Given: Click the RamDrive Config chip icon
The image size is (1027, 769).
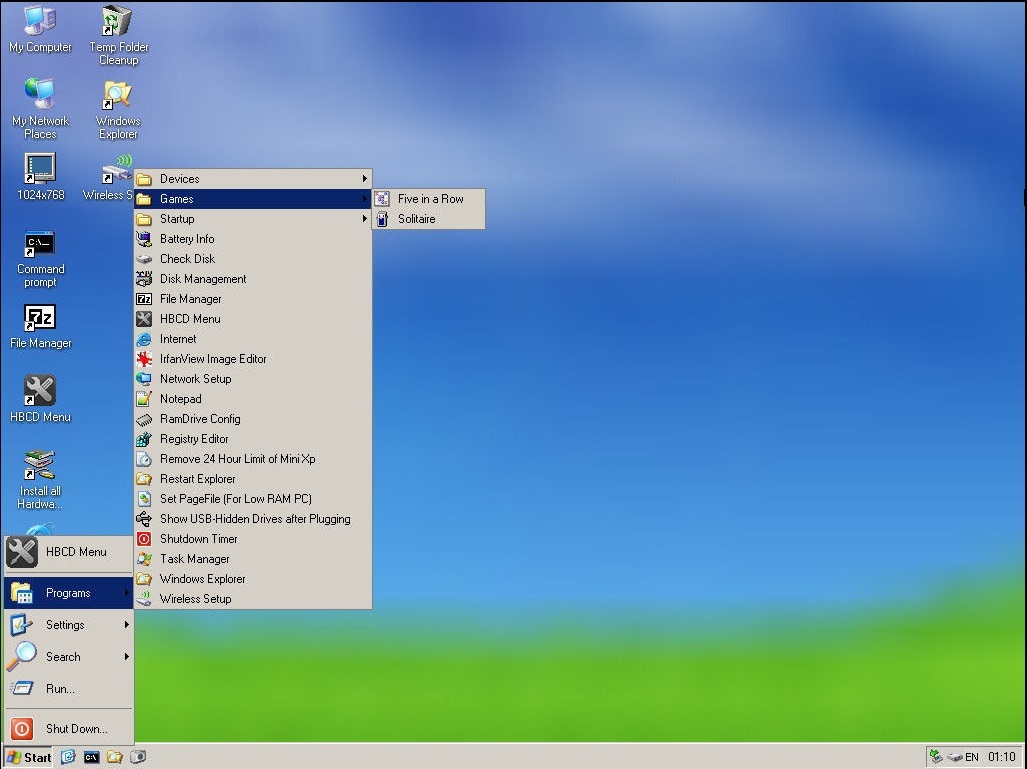Looking at the screenshot, I should click(144, 419).
